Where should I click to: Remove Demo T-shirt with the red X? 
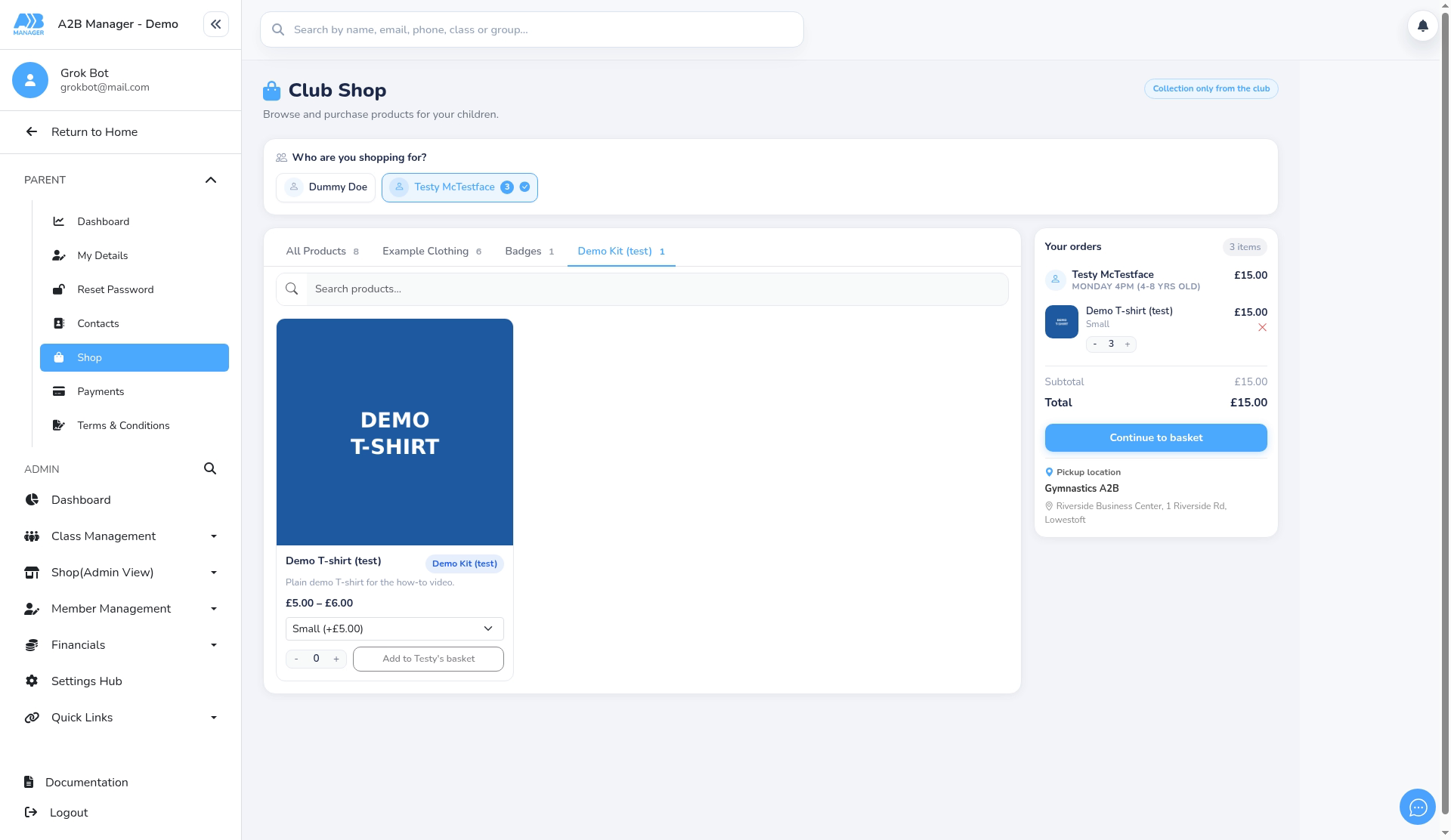[1262, 328]
